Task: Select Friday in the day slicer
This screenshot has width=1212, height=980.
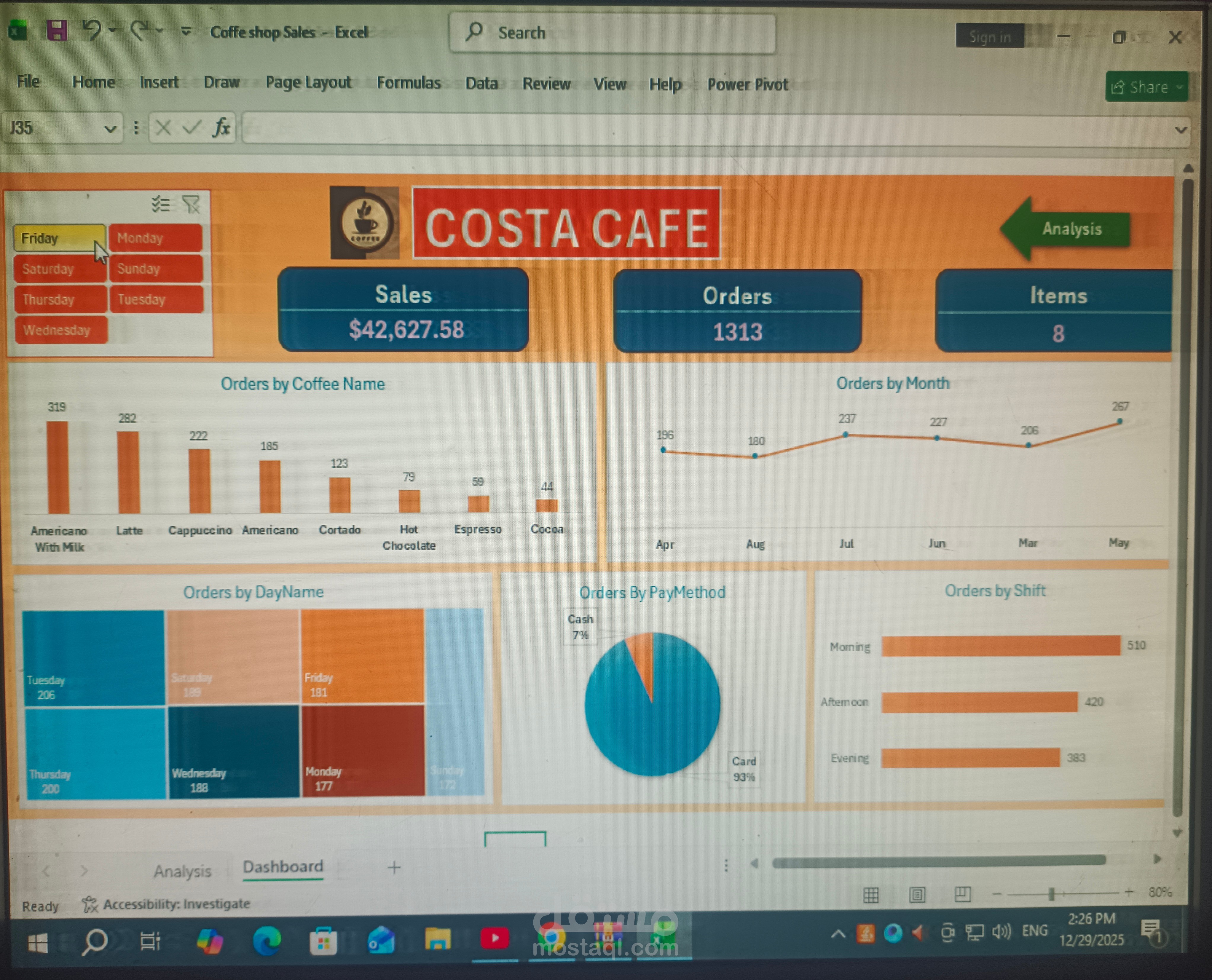Action: 59,238
